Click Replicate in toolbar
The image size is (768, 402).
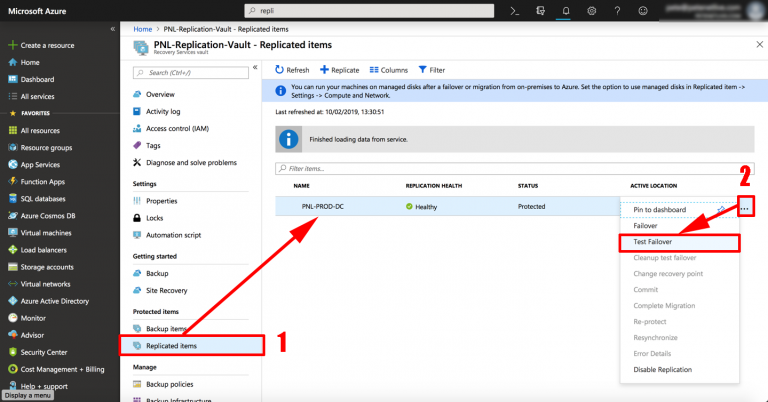tap(339, 70)
